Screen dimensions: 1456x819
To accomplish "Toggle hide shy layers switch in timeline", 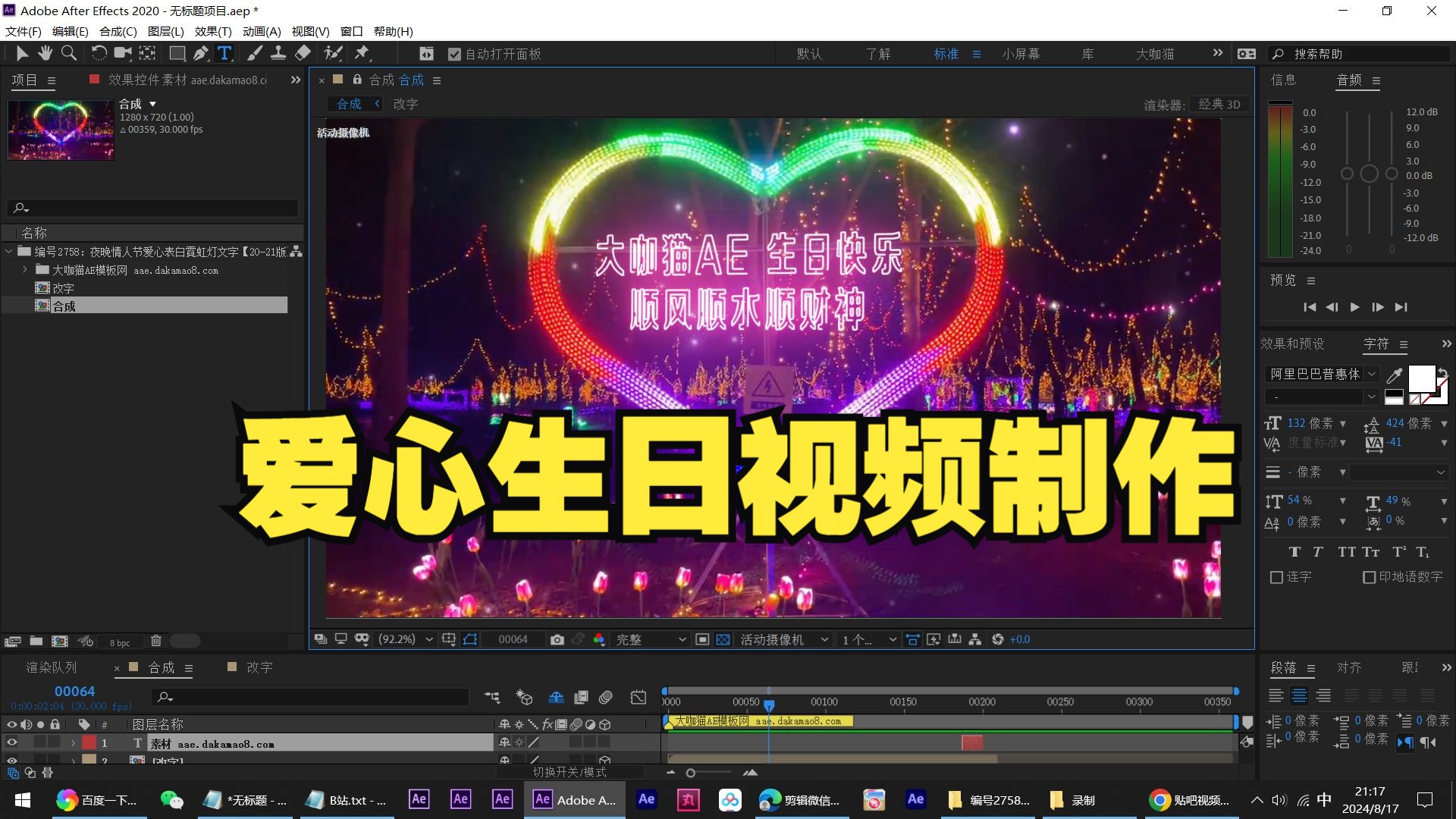I will [556, 697].
